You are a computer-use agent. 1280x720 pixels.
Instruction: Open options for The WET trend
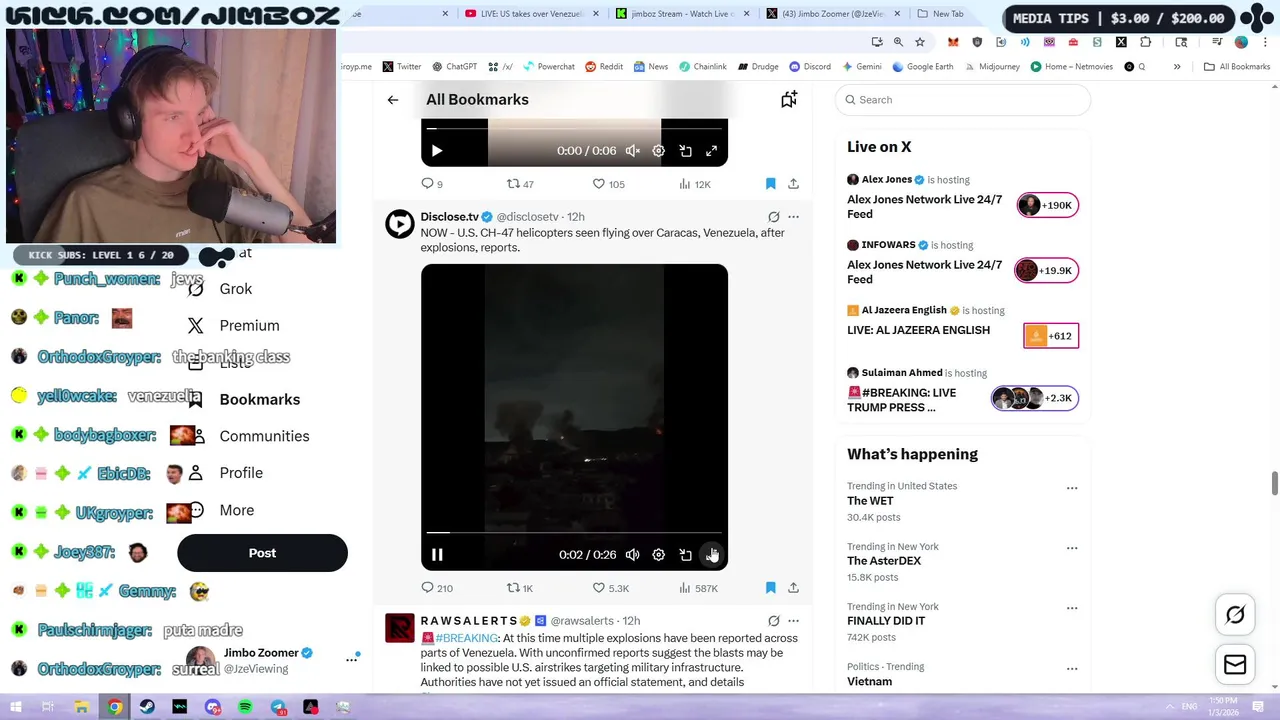pos(1072,488)
